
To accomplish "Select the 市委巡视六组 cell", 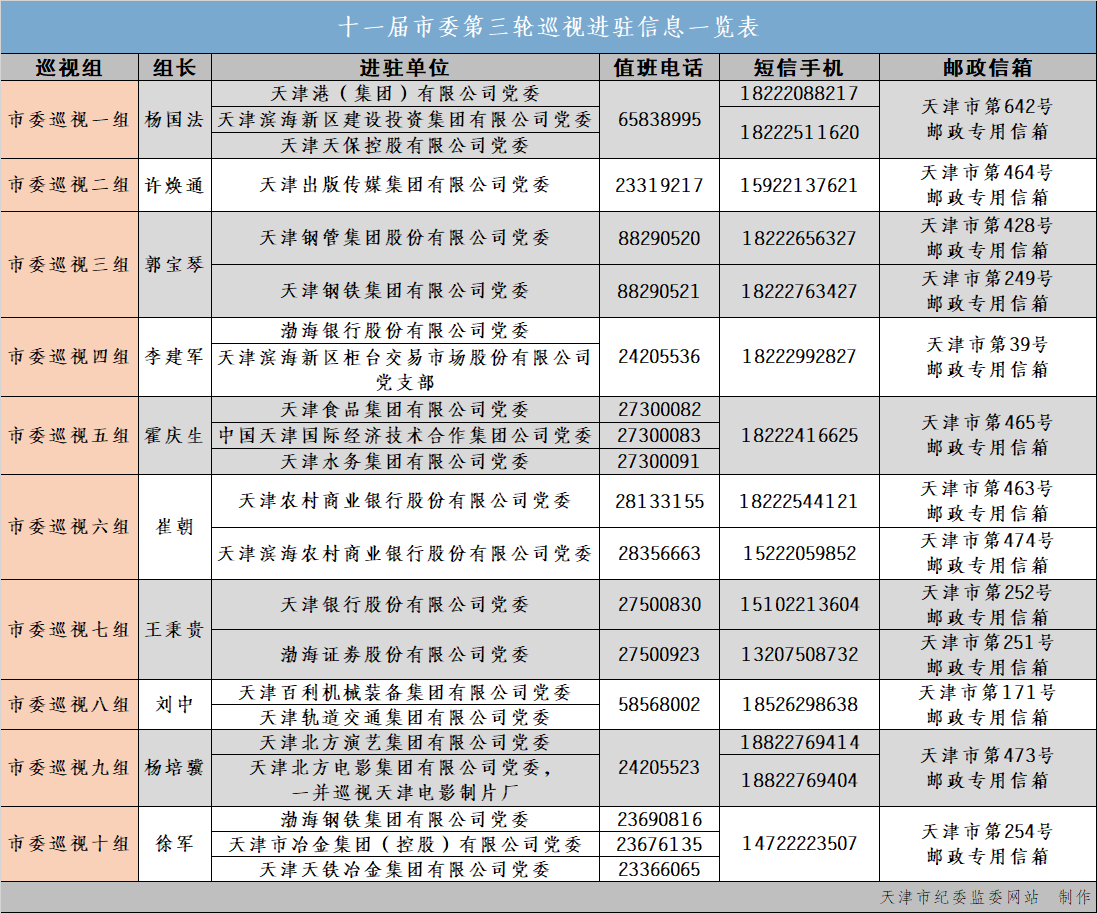I will point(69,527).
